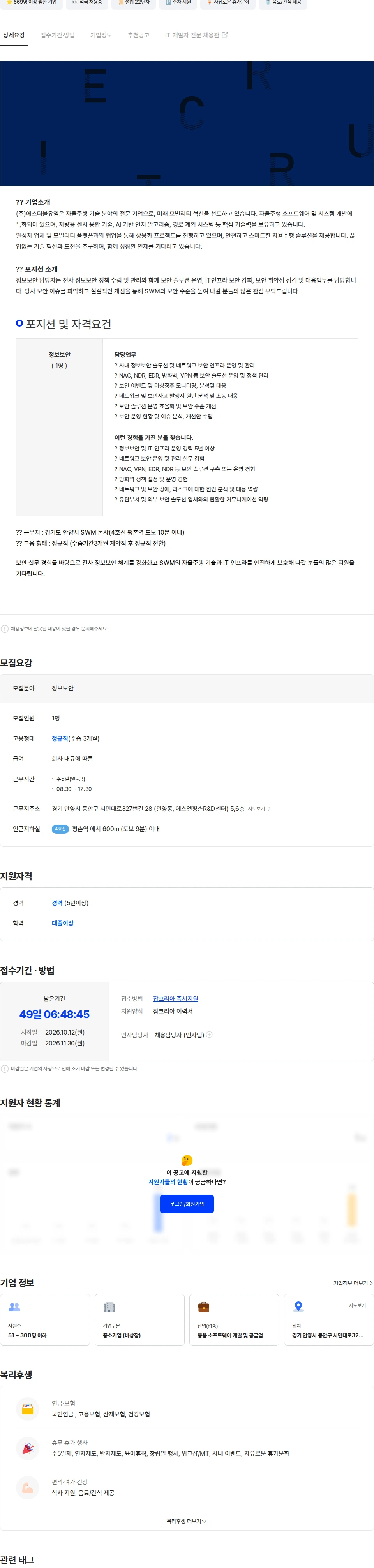The width and height of the screenshot is (374, 1568).
Task: Click the 문의 link under job details
Action: click(85, 628)
